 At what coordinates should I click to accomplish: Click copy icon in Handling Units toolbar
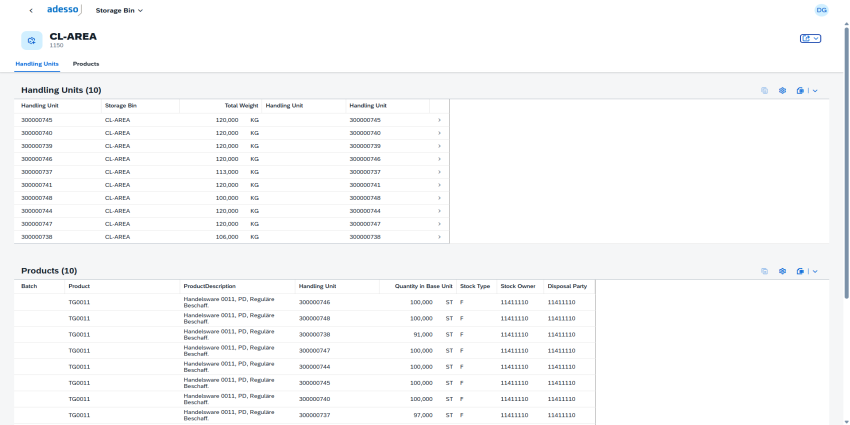pos(765,90)
